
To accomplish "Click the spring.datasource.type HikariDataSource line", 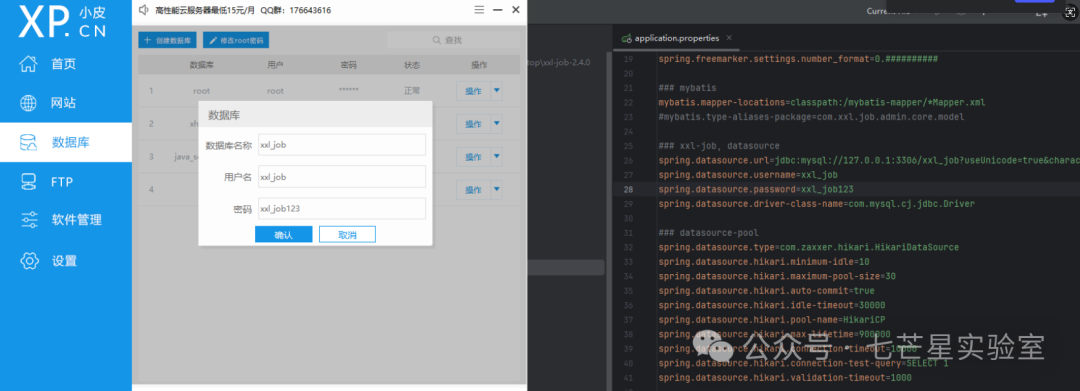I will [x=808, y=247].
